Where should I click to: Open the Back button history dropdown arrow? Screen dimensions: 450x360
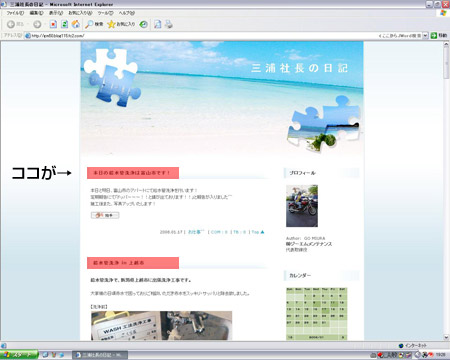[28, 24]
